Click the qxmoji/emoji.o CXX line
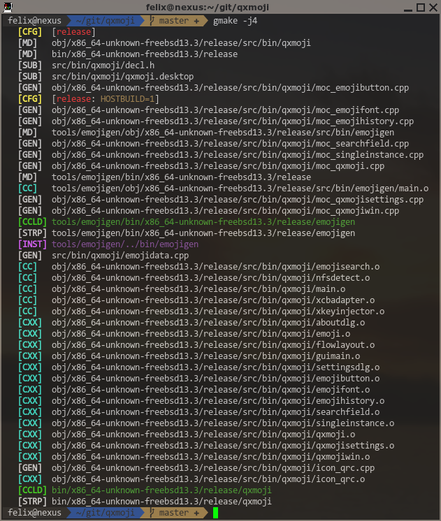 point(184,334)
